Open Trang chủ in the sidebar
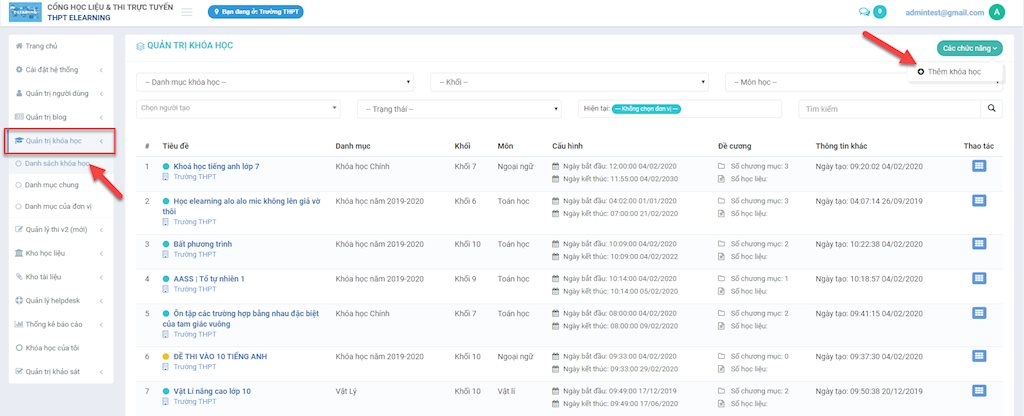Screen dimensions: 1024x416 (x=42, y=47)
